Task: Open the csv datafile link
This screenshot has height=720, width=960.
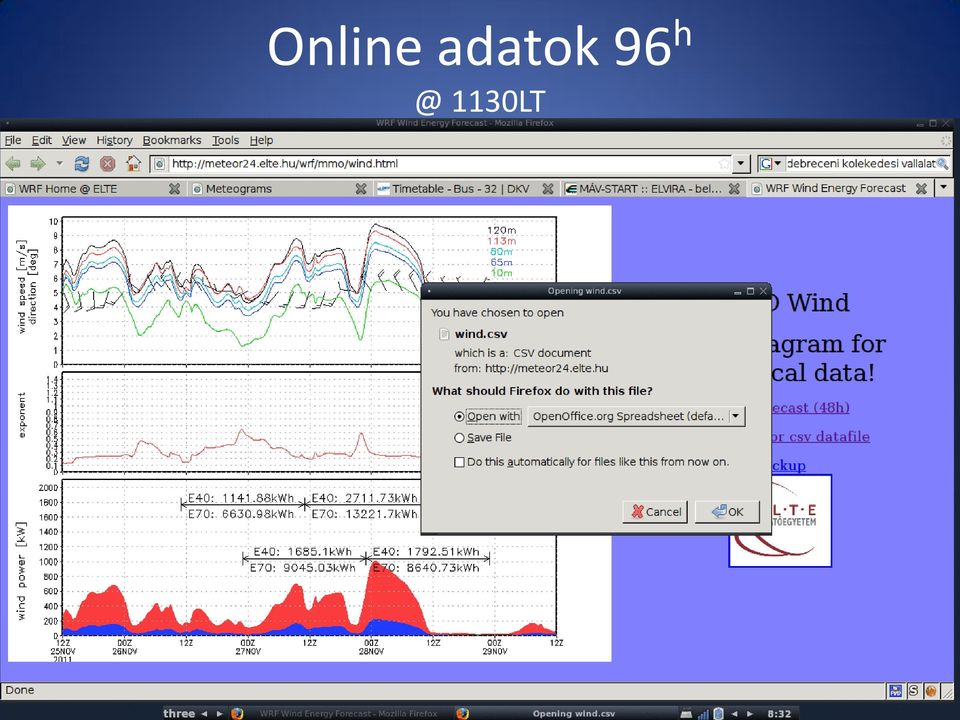Action: (x=820, y=437)
